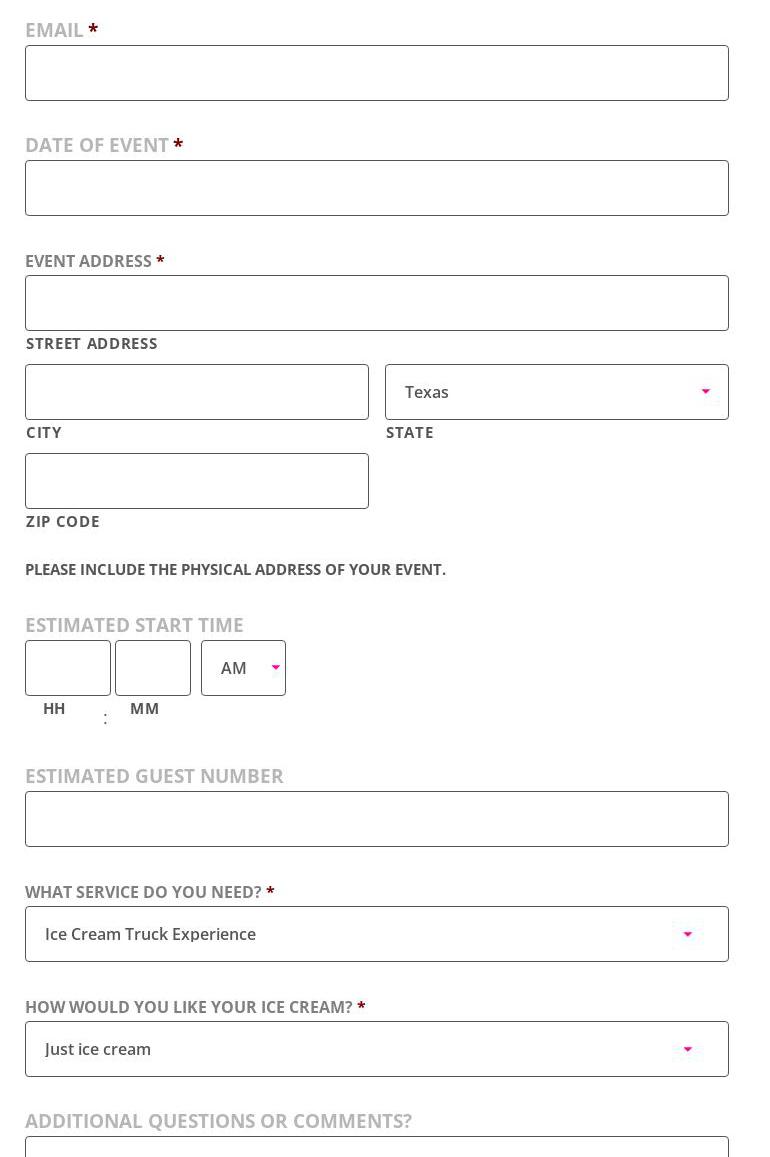Select the HH hour field
The width and height of the screenshot is (770, 1157).
[x=68, y=668]
